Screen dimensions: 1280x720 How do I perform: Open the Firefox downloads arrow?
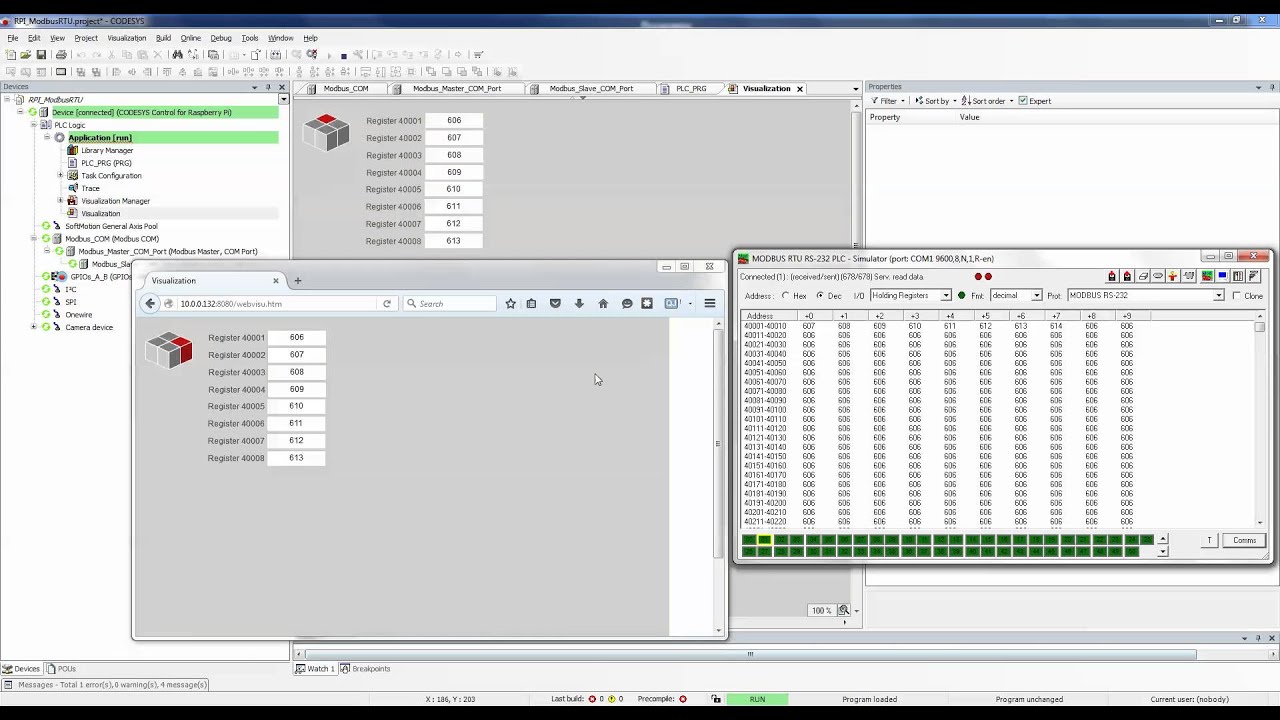[579, 303]
